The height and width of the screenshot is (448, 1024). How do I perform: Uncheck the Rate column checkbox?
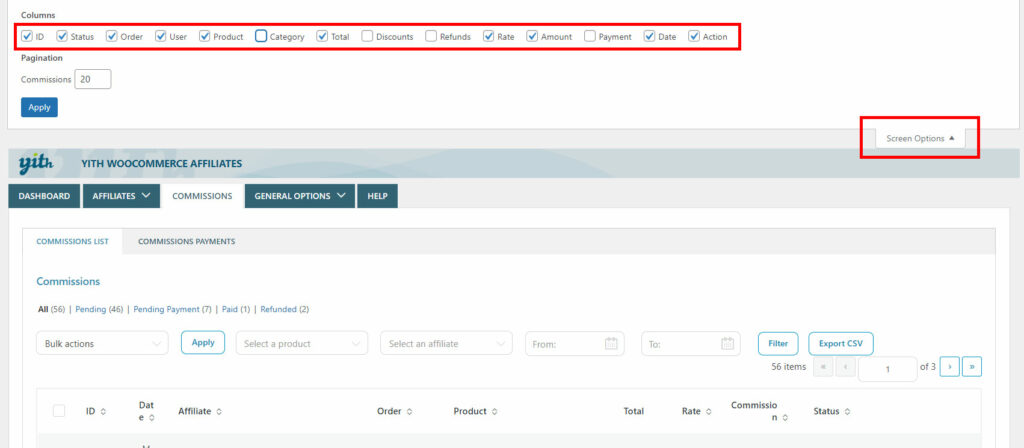pyautogui.click(x=489, y=37)
